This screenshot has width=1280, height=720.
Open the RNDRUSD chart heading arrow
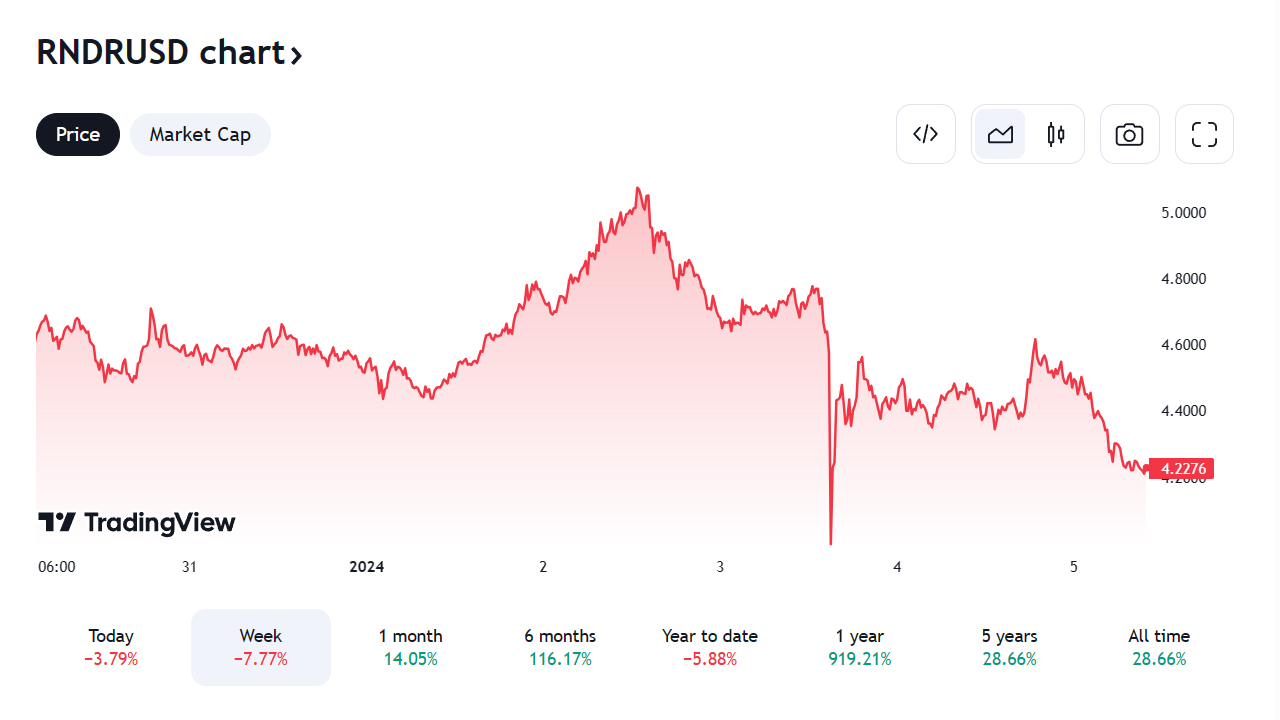pyautogui.click(x=296, y=54)
